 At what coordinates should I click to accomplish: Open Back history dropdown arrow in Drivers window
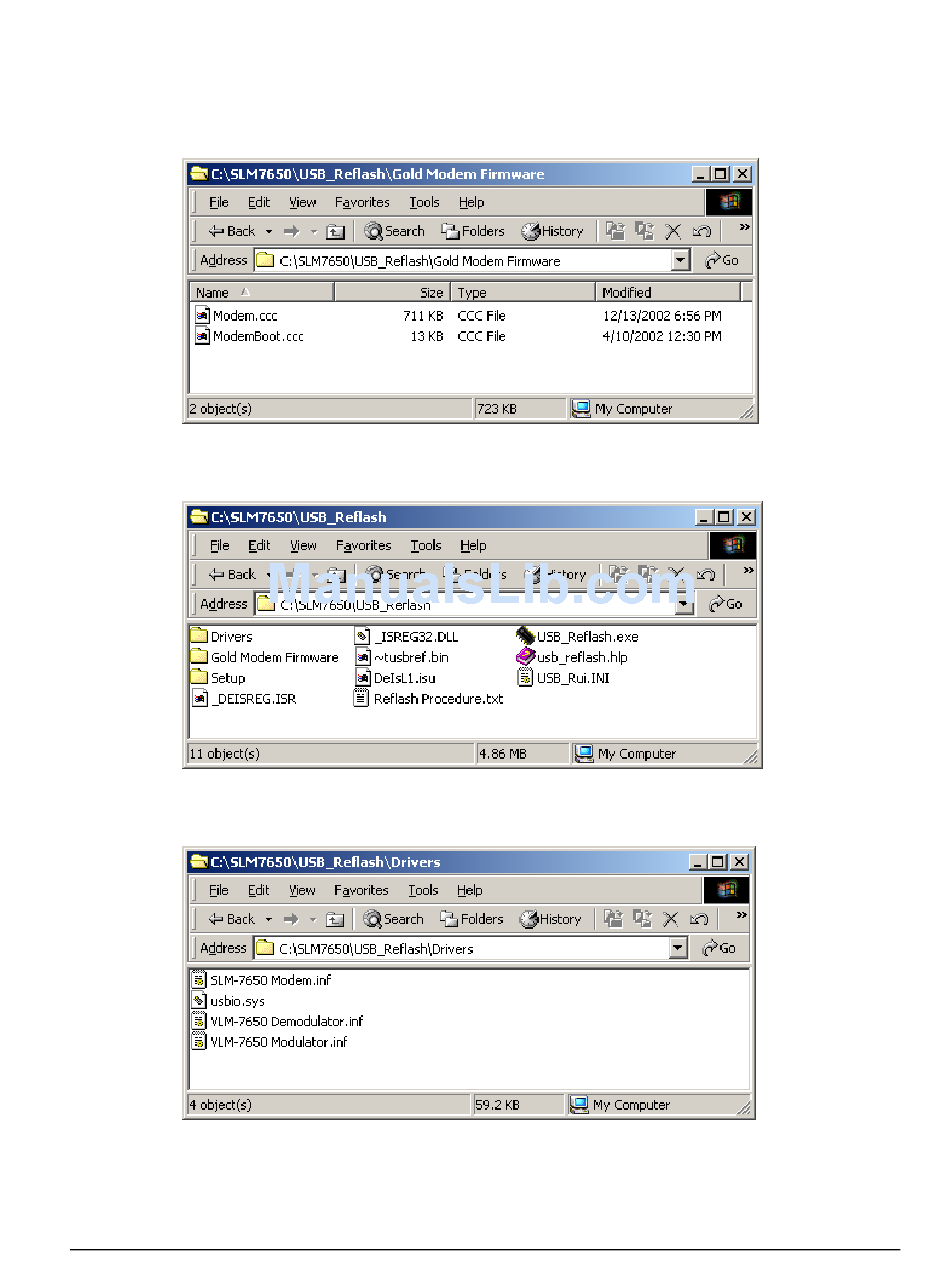tap(268, 920)
